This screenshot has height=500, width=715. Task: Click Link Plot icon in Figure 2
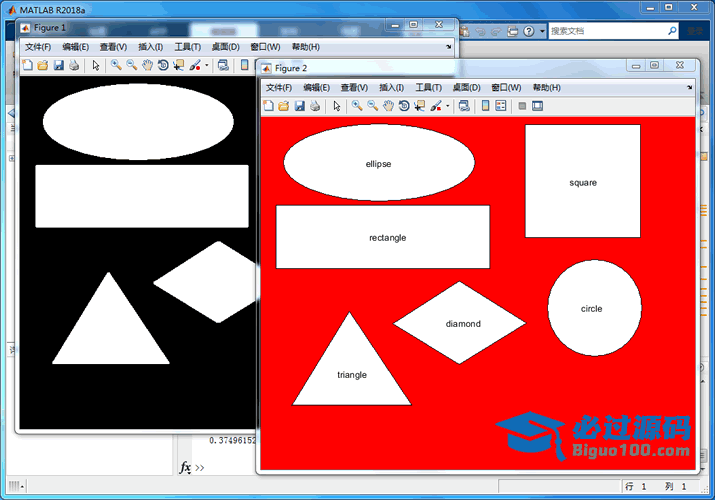pyautogui.click(x=464, y=106)
